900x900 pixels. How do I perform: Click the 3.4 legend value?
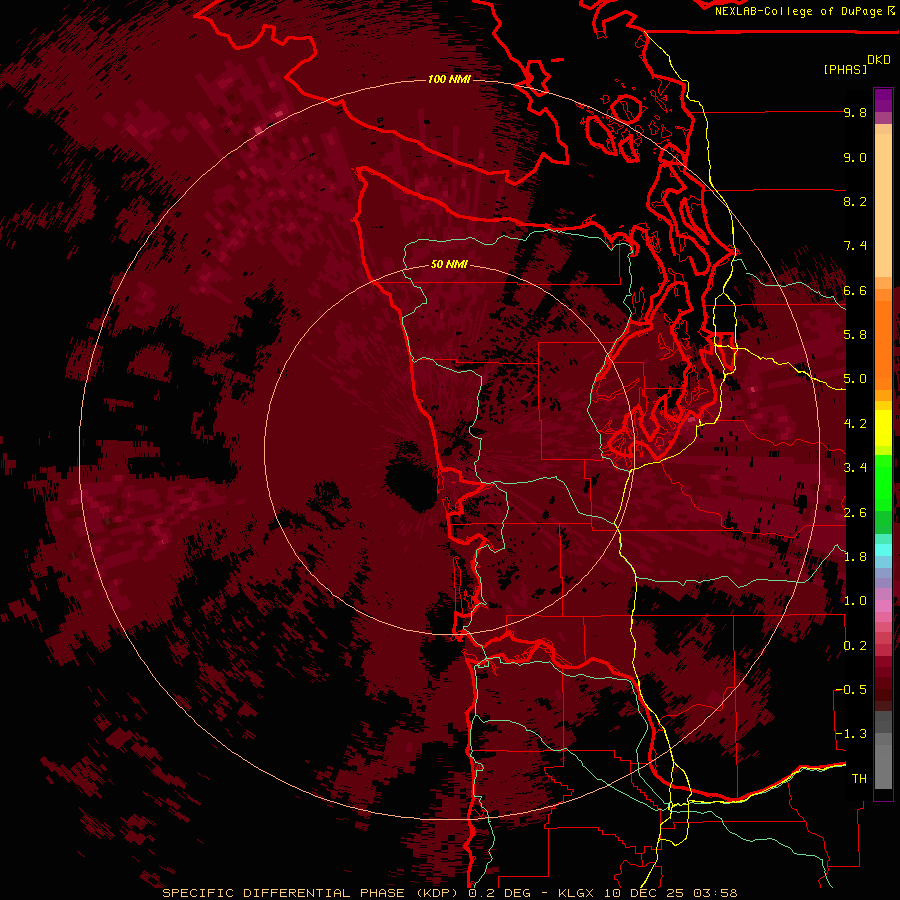pos(855,468)
